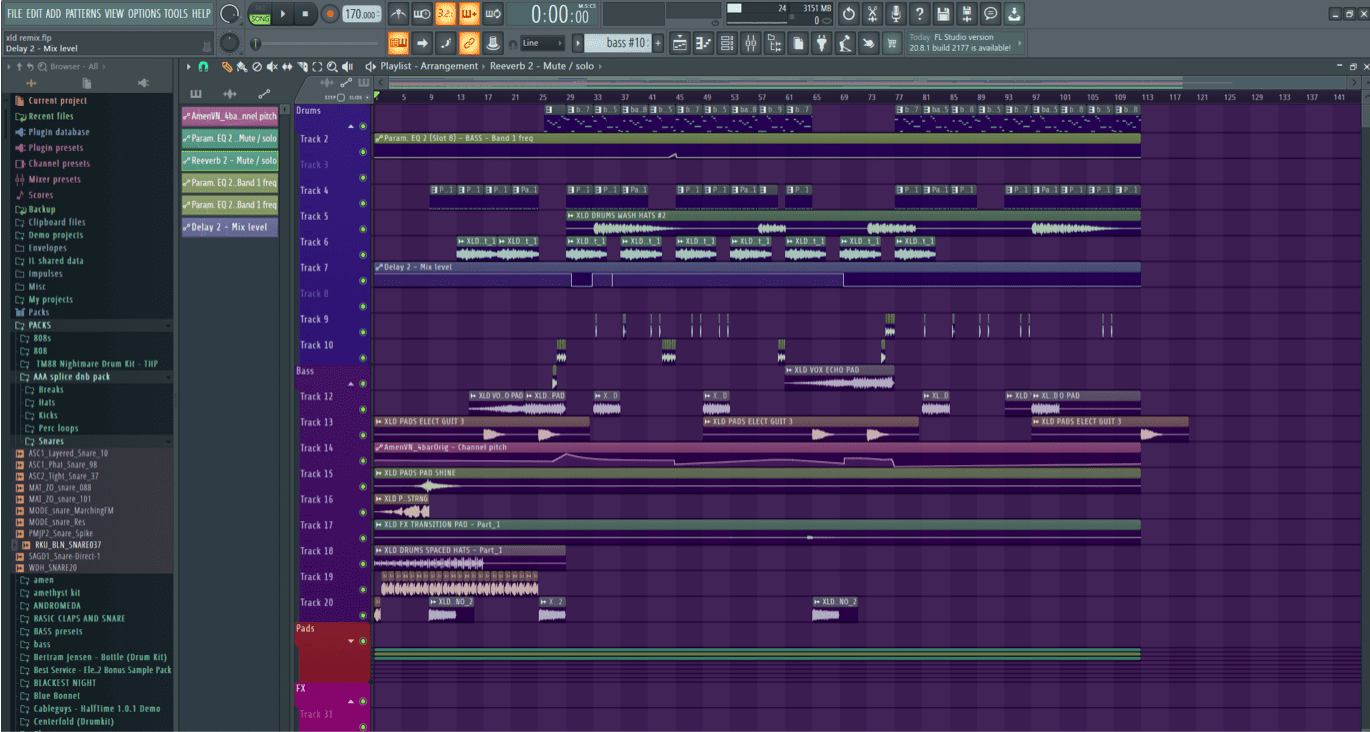Click bar 113 on the timeline ruler
The width and height of the screenshot is (1370, 732).
pos(1147,97)
